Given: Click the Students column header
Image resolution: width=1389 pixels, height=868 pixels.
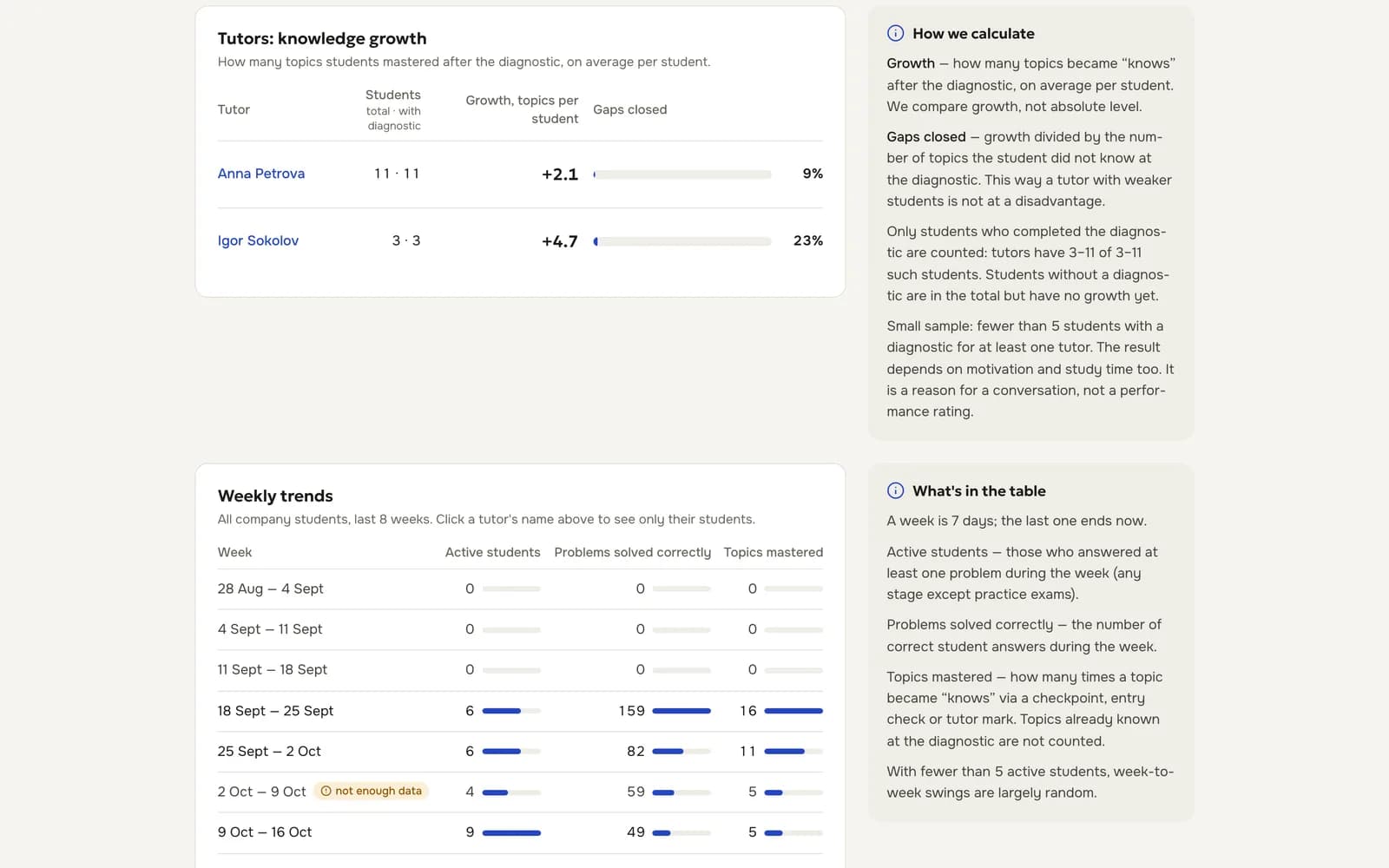Looking at the screenshot, I should pyautogui.click(x=392, y=109).
